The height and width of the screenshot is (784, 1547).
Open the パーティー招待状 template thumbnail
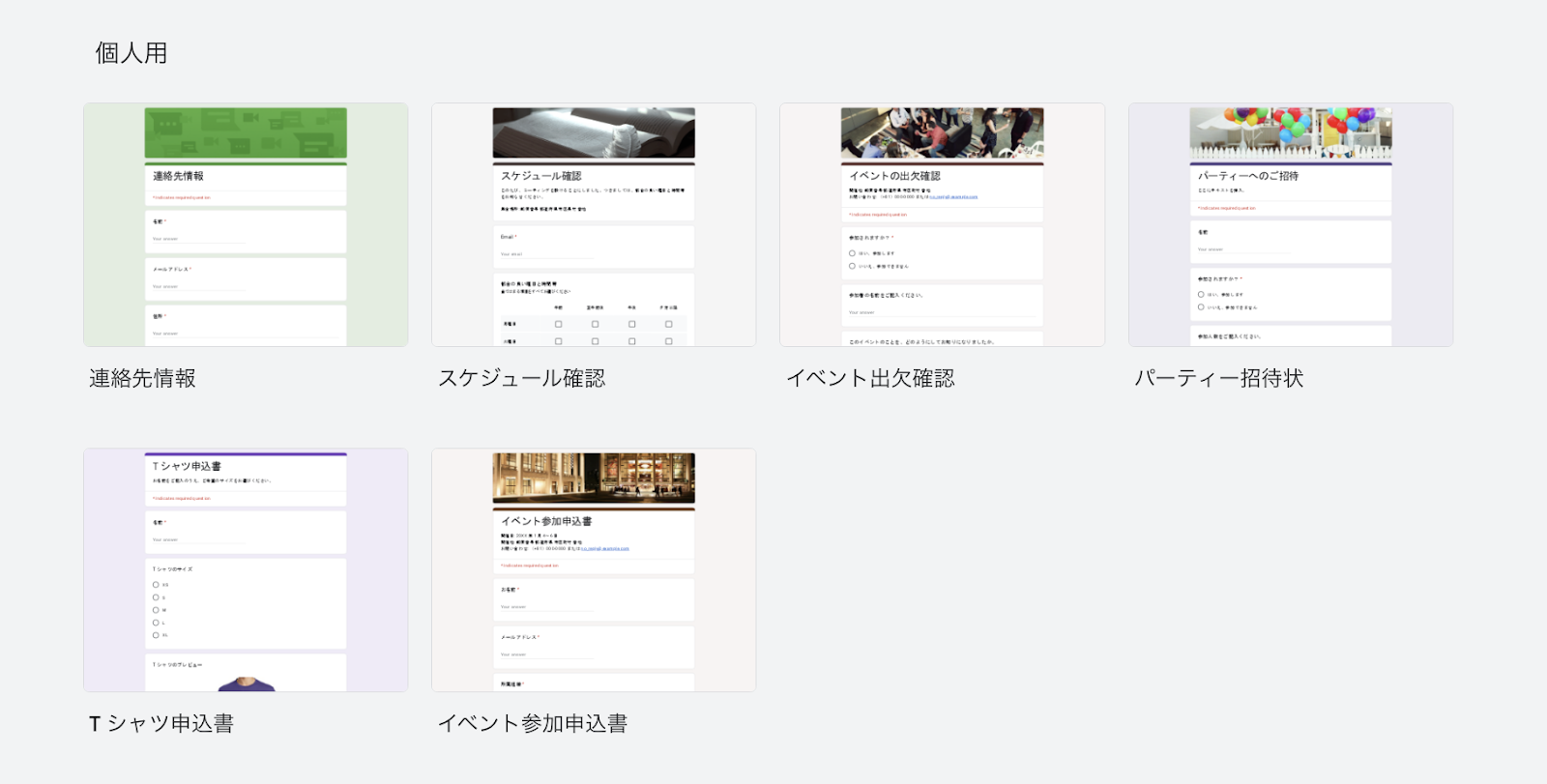tap(1291, 224)
